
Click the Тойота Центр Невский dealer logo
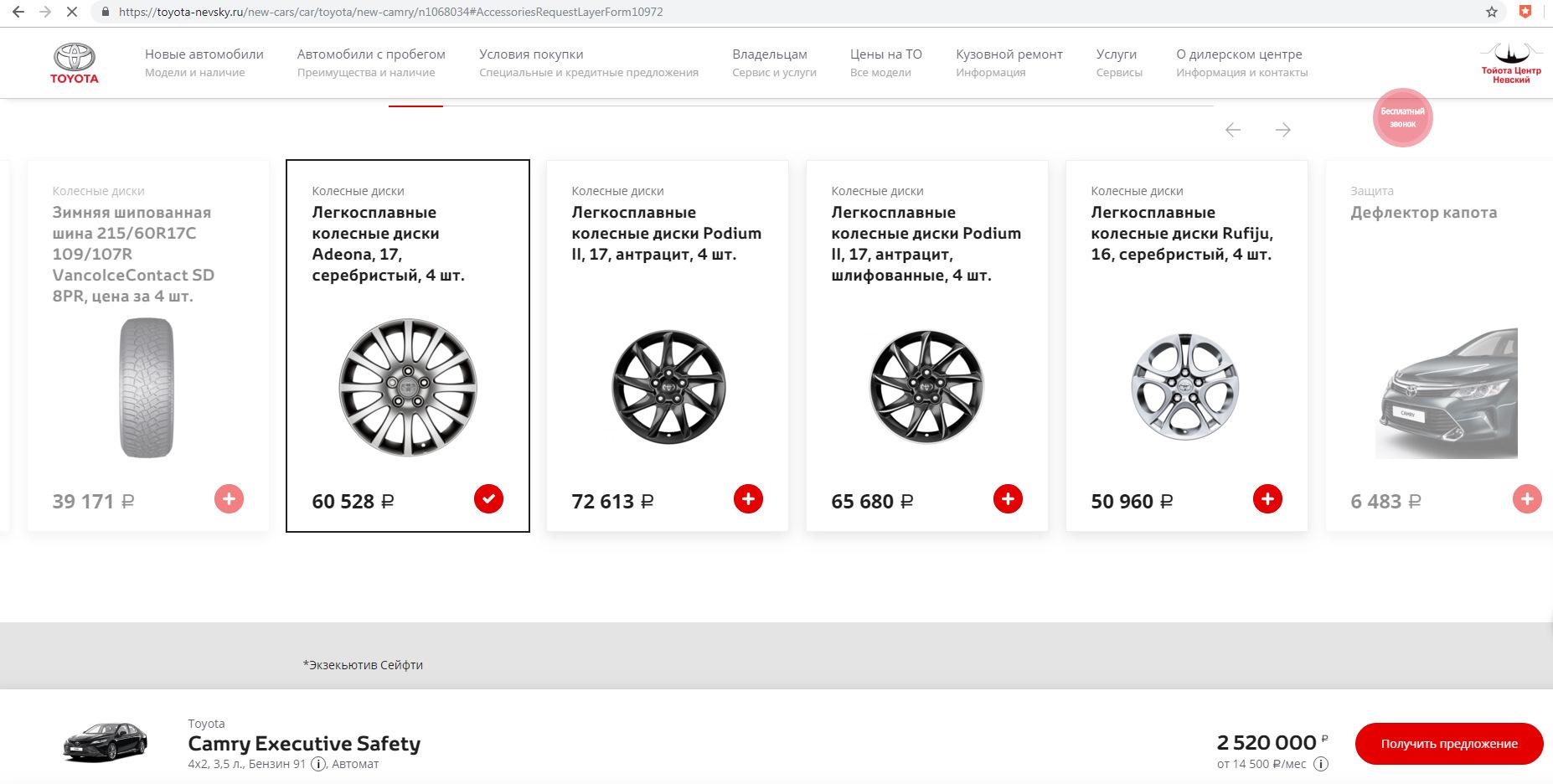[1511, 63]
